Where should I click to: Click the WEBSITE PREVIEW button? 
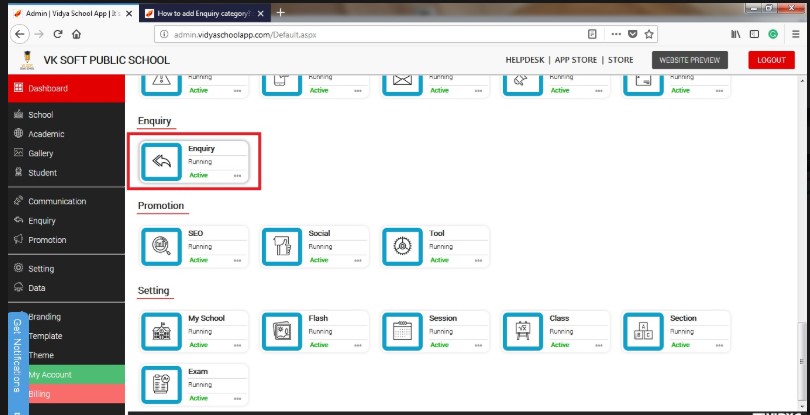pos(690,60)
